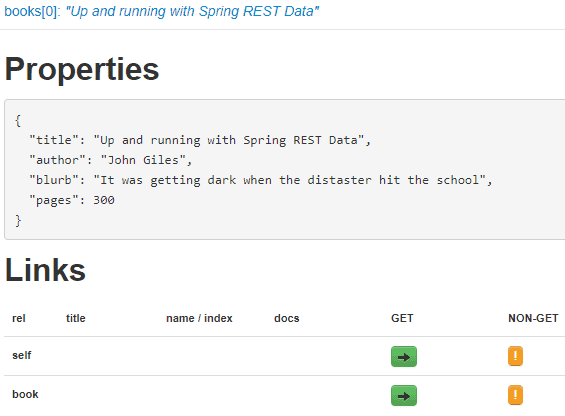Click the Properties heading
This screenshot has height=416, width=565.
point(82,69)
